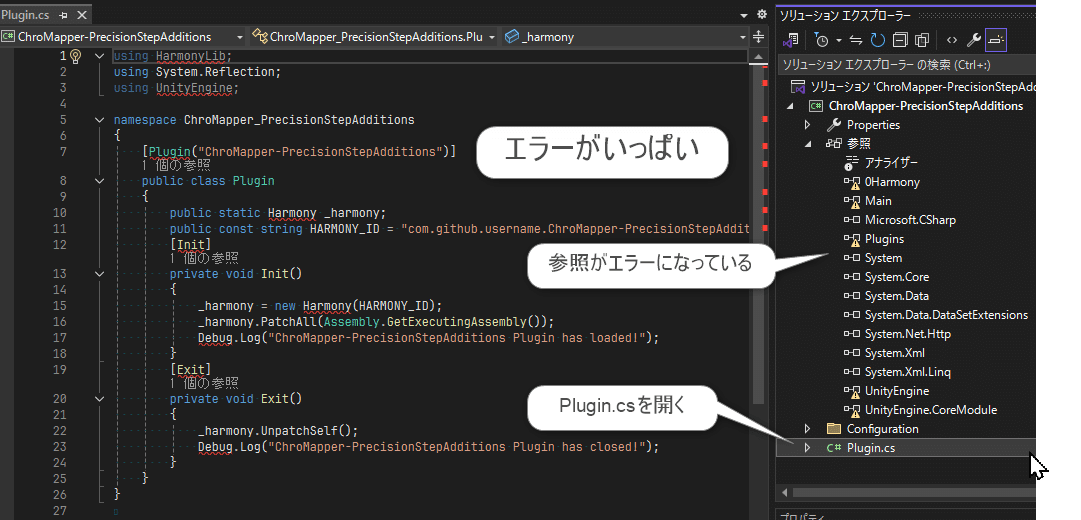This screenshot has height=520, width=1081.
Task: Split the editor using the splitter icon
Action: pos(758,37)
